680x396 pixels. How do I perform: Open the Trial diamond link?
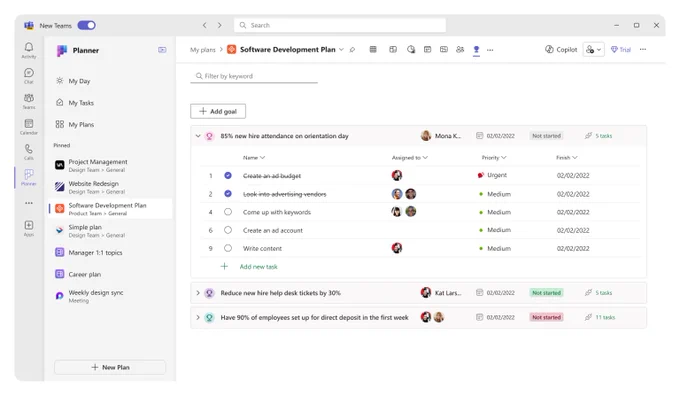pos(621,49)
